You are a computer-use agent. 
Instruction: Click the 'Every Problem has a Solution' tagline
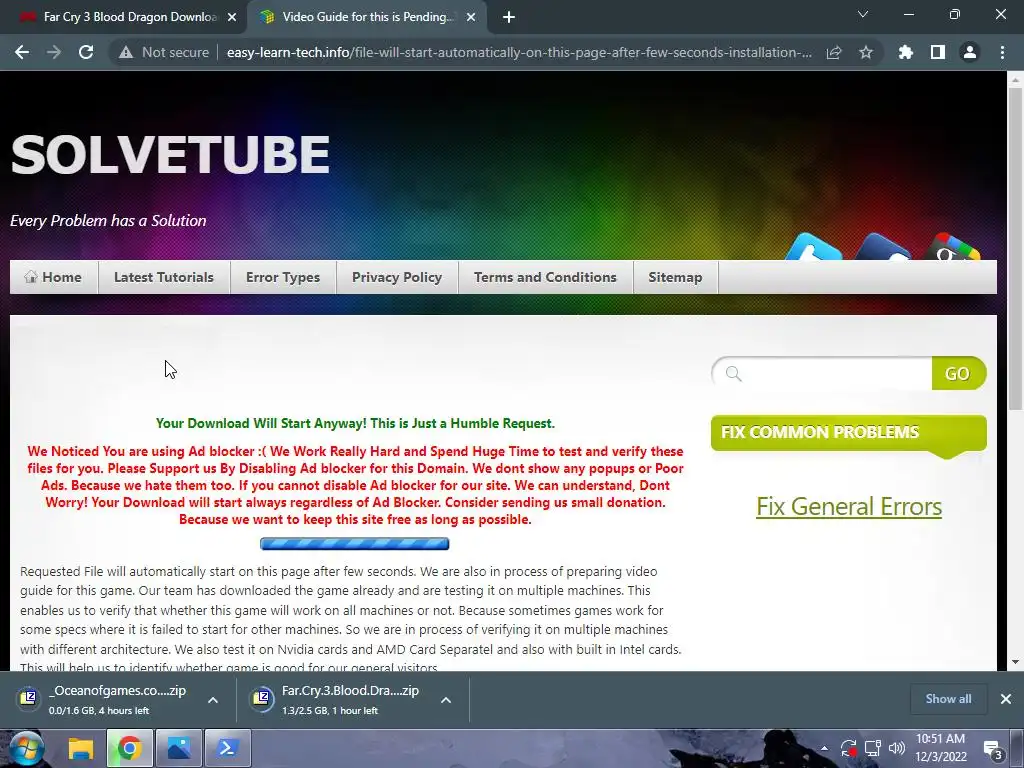(108, 221)
